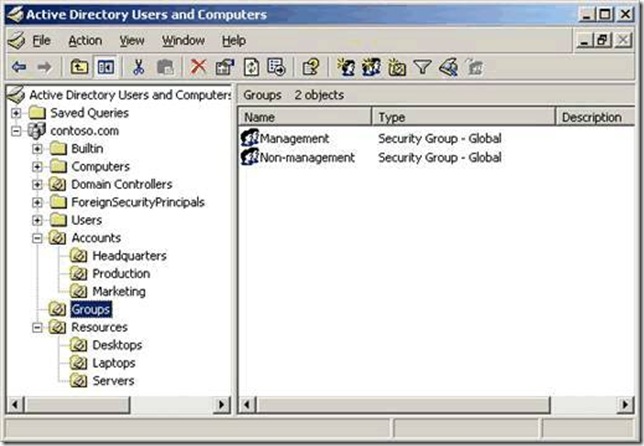The width and height of the screenshot is (644, 446).
Task: Select the Resources OU
Action: click(99, 327)
